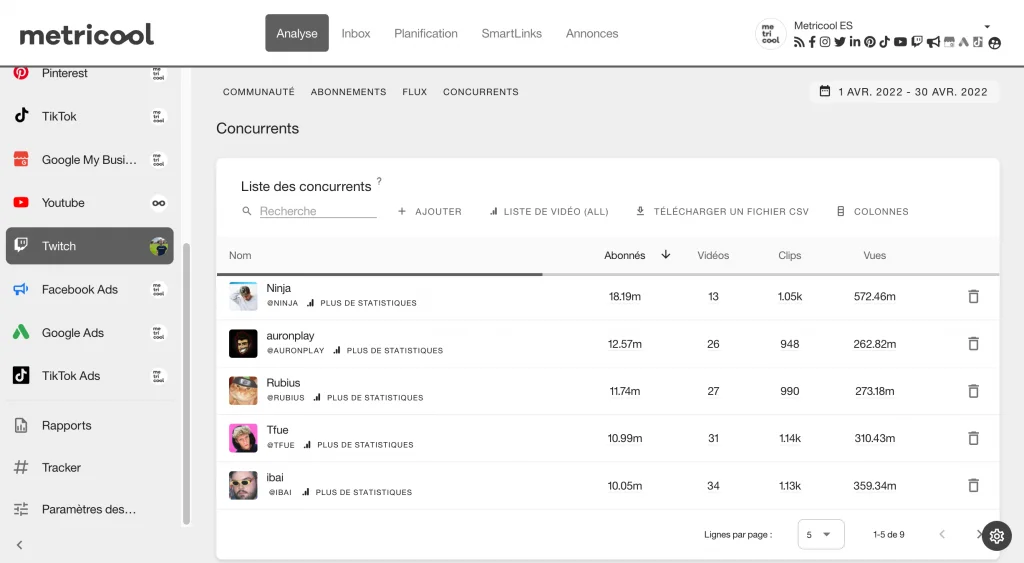Click the RSS feed icon in header

[x=799, y=42]
